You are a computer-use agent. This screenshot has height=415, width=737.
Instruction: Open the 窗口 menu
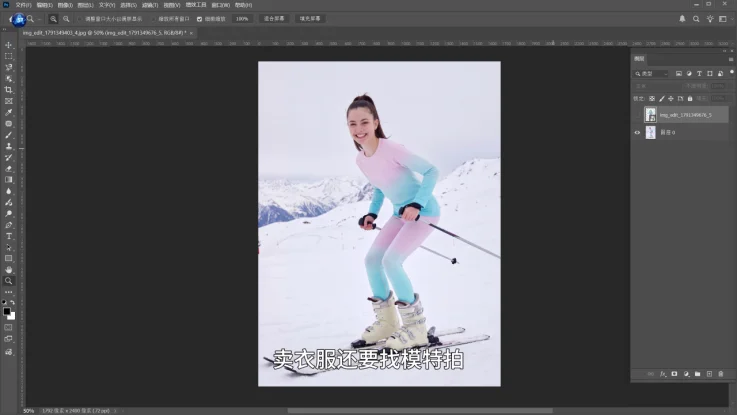[x=220, y=5]
